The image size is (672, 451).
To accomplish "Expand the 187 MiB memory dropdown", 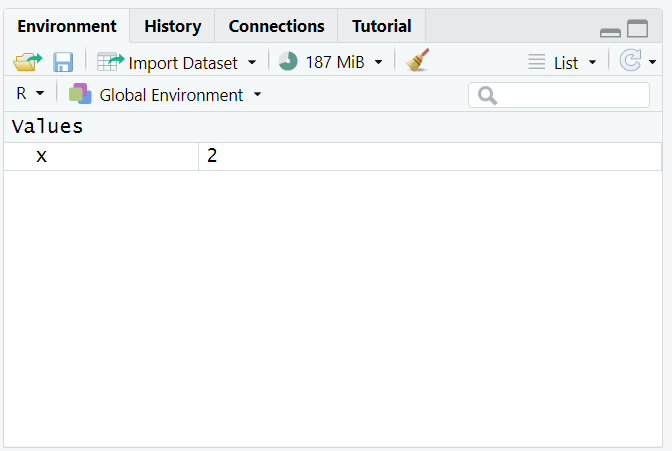I will 379,62.
